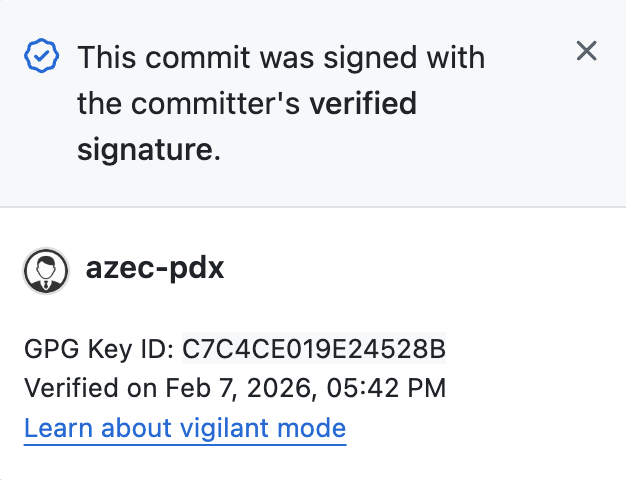Click 'This commit was signed with' text

(x=281, y=56)
